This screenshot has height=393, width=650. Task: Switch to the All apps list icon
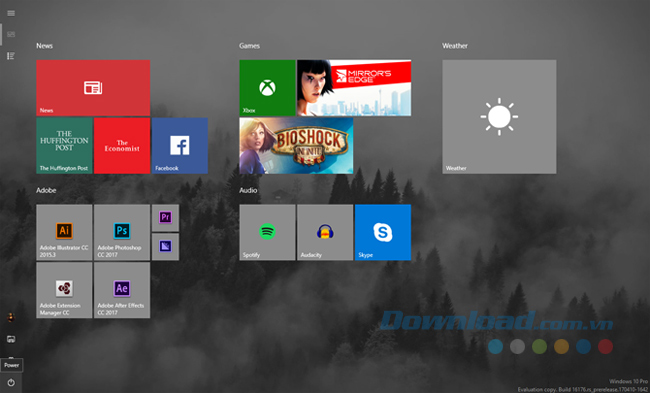[11, 56]
